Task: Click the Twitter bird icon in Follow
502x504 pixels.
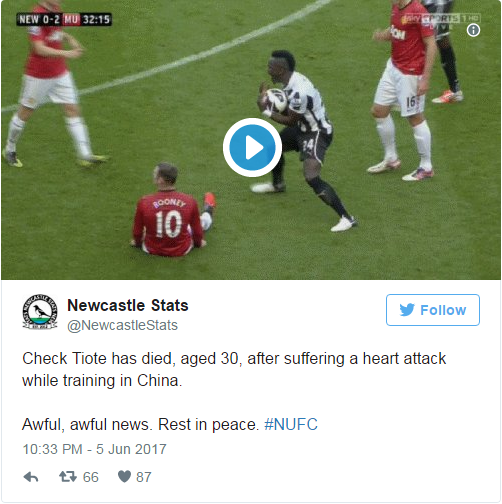Action: coord(407,310)
